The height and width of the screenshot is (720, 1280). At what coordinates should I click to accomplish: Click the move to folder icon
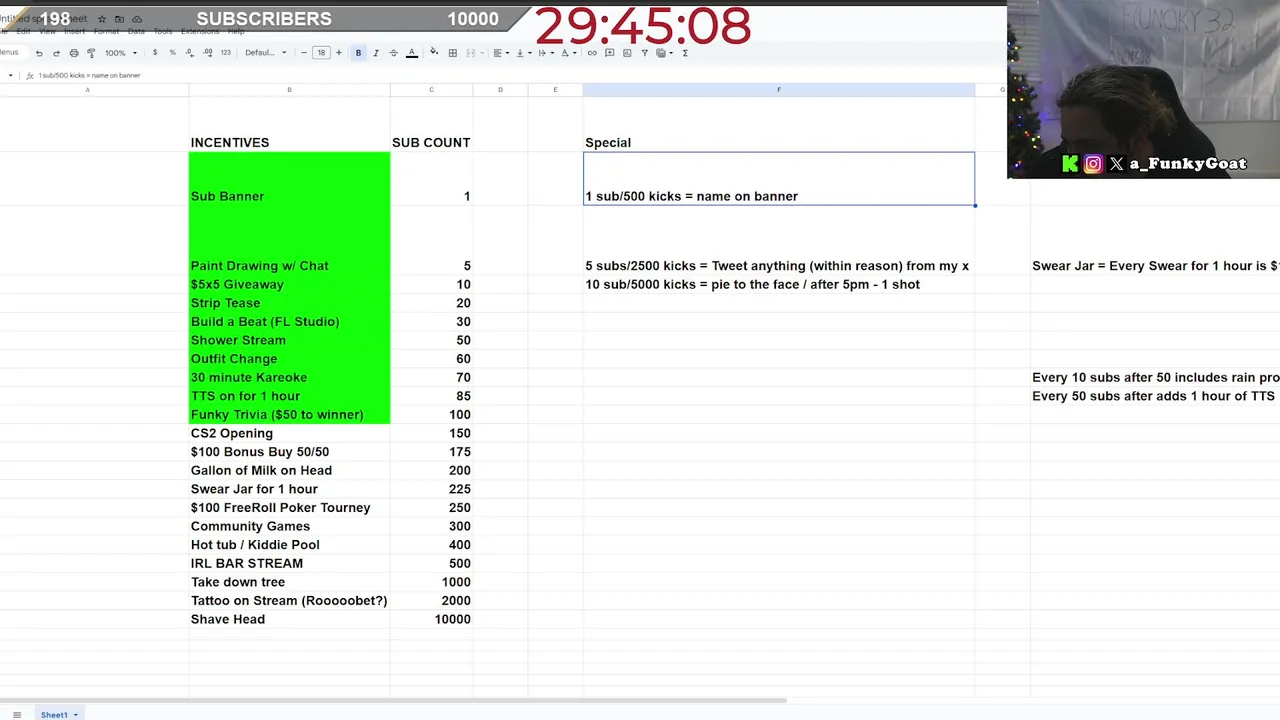tap(119, 19)
